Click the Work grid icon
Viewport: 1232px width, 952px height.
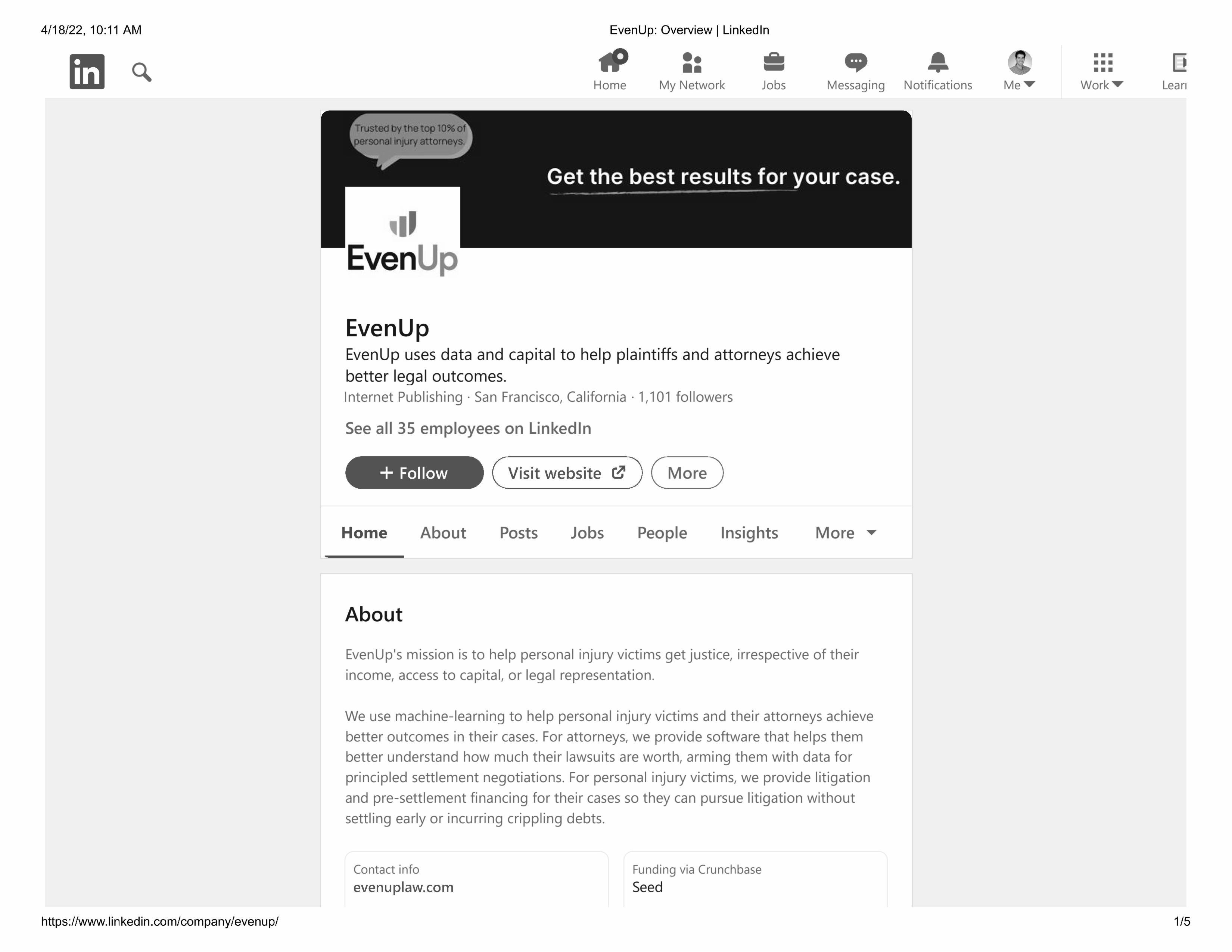pyautogui.click(x=1101, y=62)
